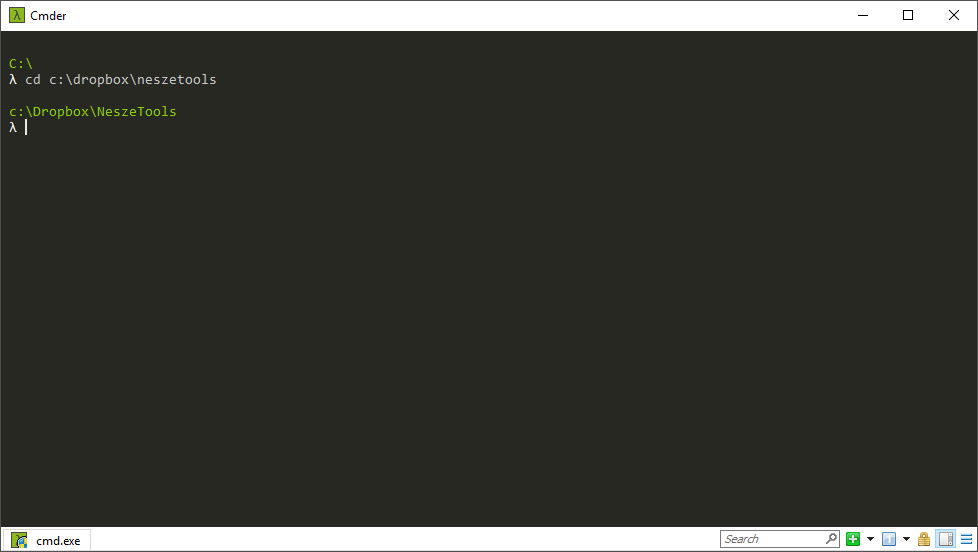Click the magnifier icon in the search box

[831, 538]
